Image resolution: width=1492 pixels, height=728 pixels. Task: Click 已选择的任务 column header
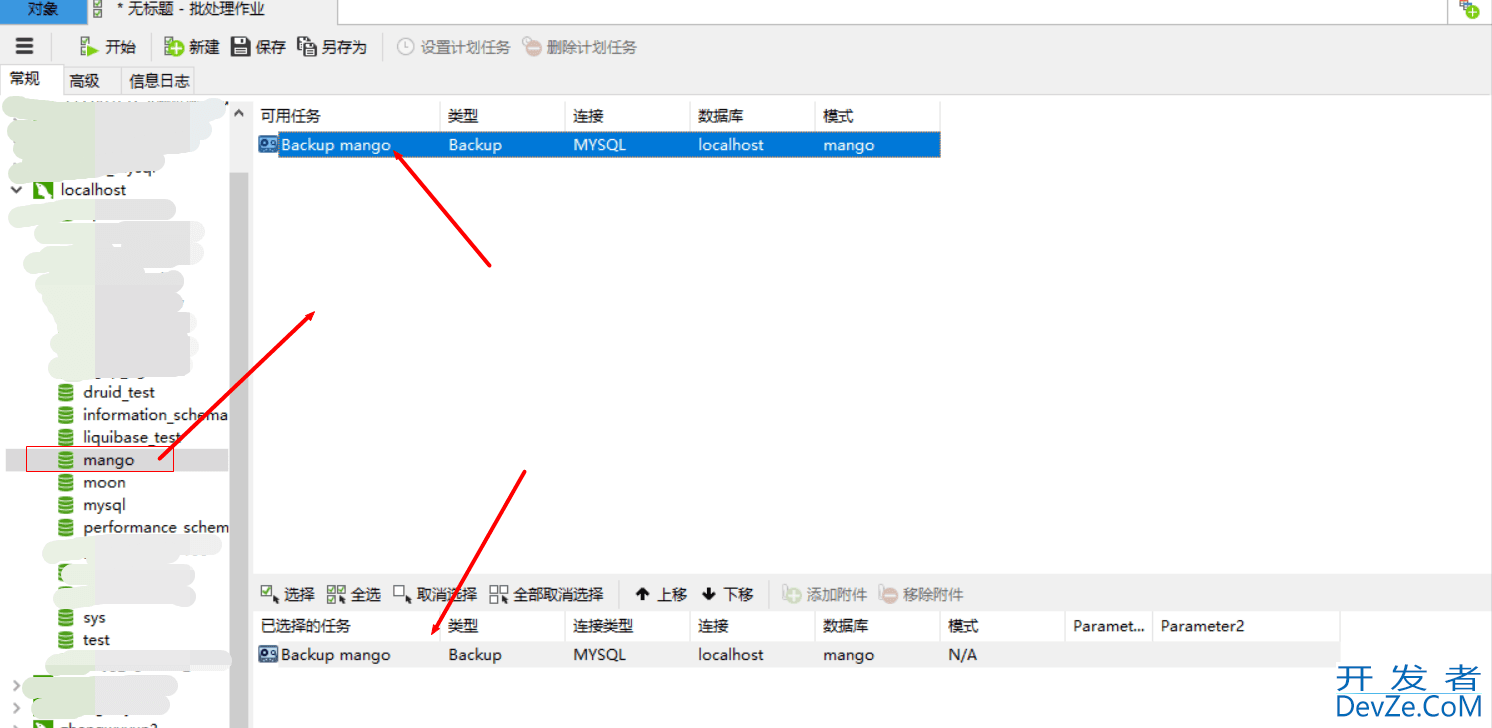click(346, 626)
